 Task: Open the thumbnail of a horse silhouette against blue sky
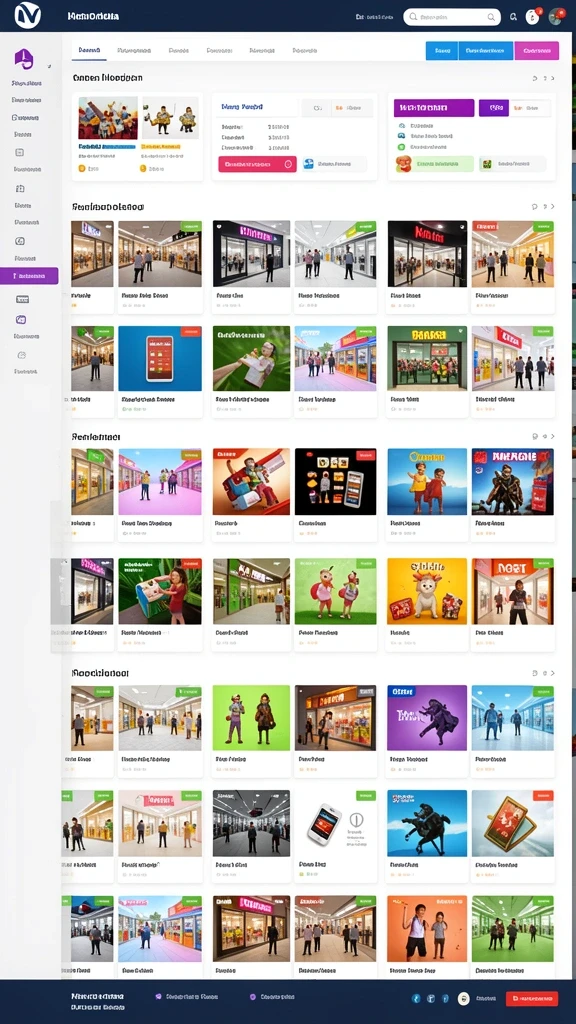(x=427, y=823)
